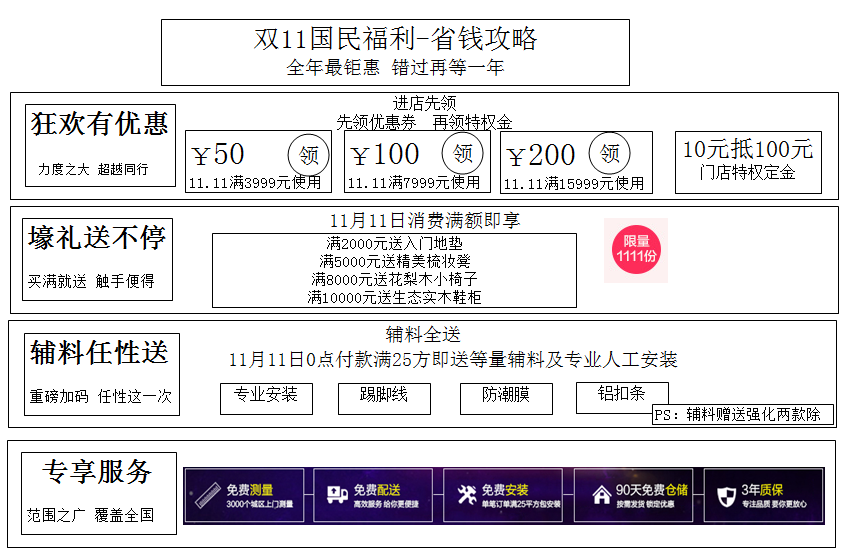The image size is (858, 549).
Task: Click the ¥200 amount text
Action: pyautogui.click(x=541, y=155)
